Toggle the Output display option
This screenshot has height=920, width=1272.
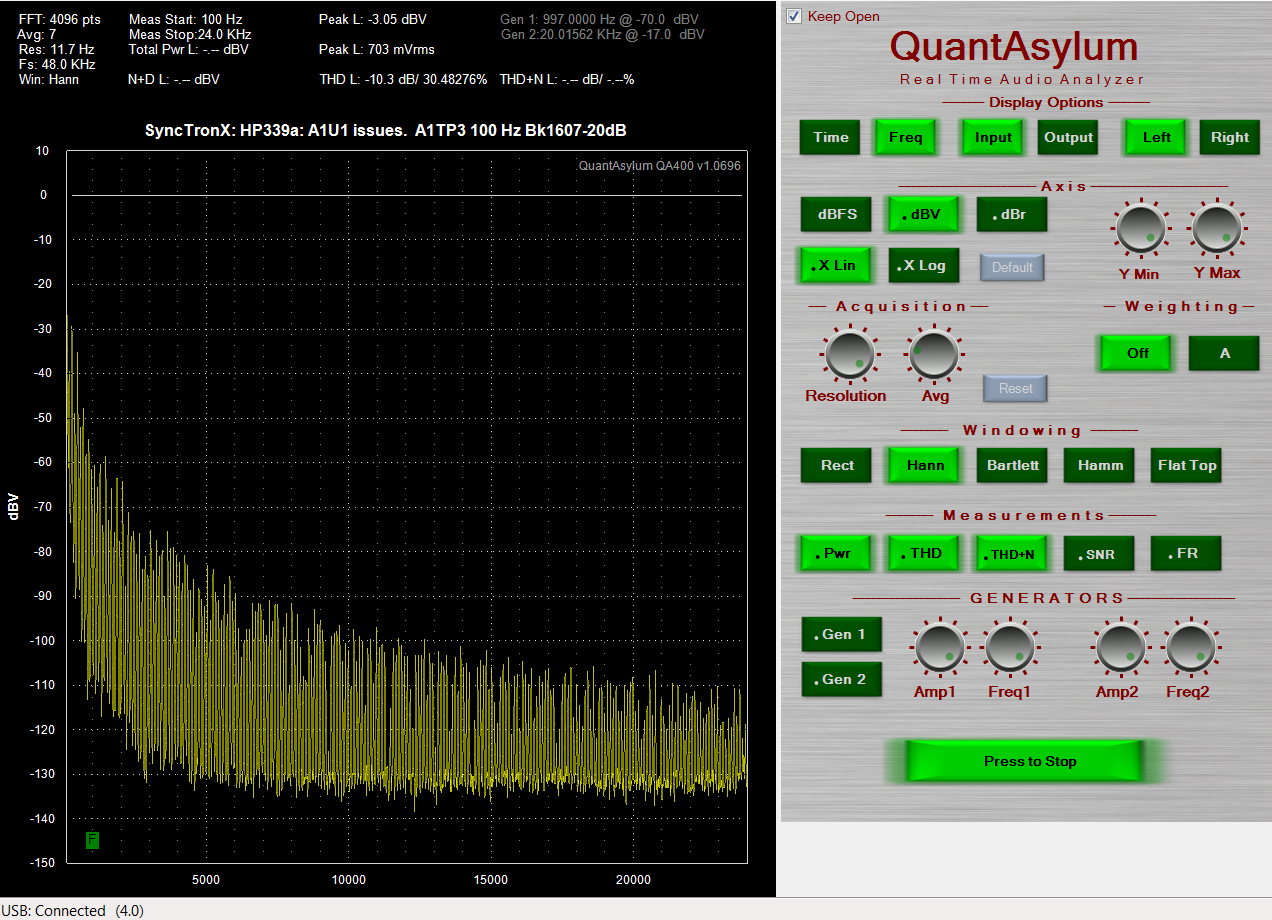pyautogui.click(x=1068, y=138)
